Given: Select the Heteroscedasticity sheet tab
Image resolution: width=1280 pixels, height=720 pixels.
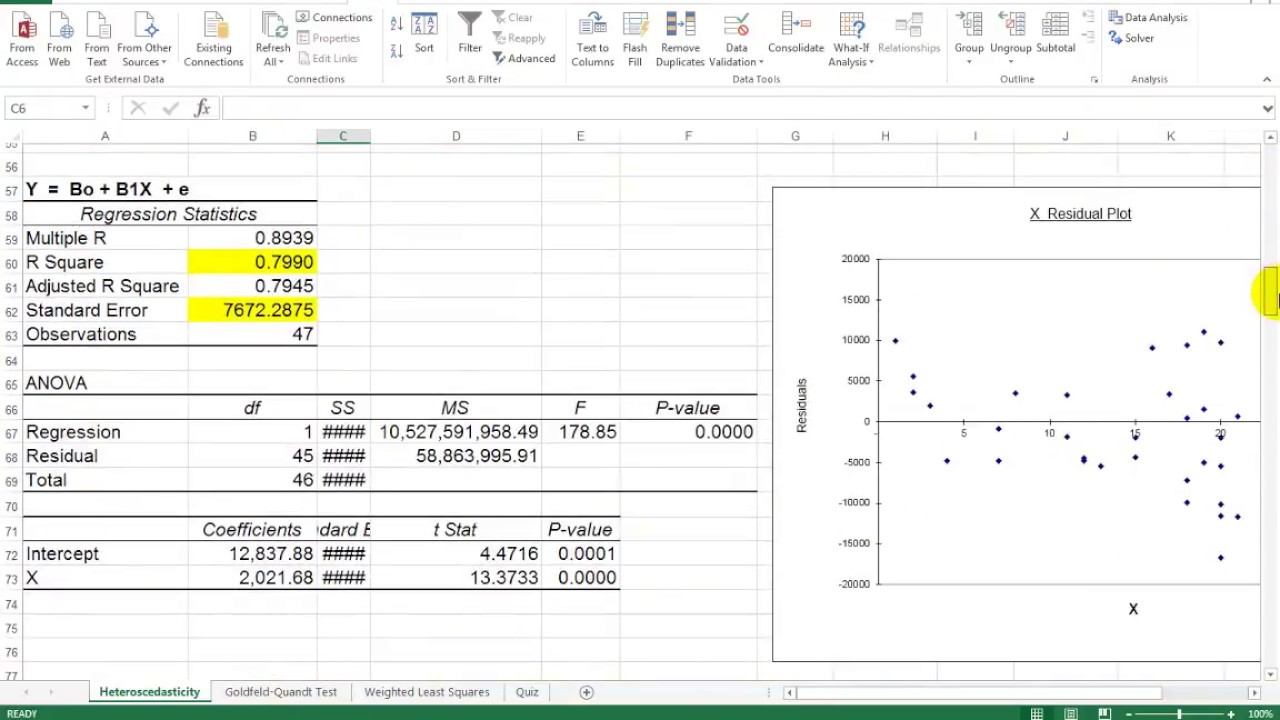Looking at the screenshot, I should 150,692.
